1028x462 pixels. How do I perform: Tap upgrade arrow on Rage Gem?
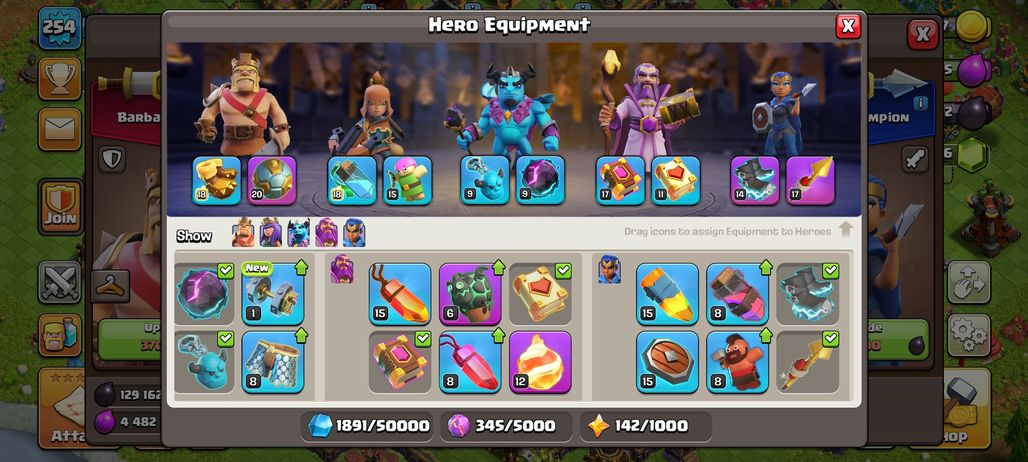coord(498,267)
